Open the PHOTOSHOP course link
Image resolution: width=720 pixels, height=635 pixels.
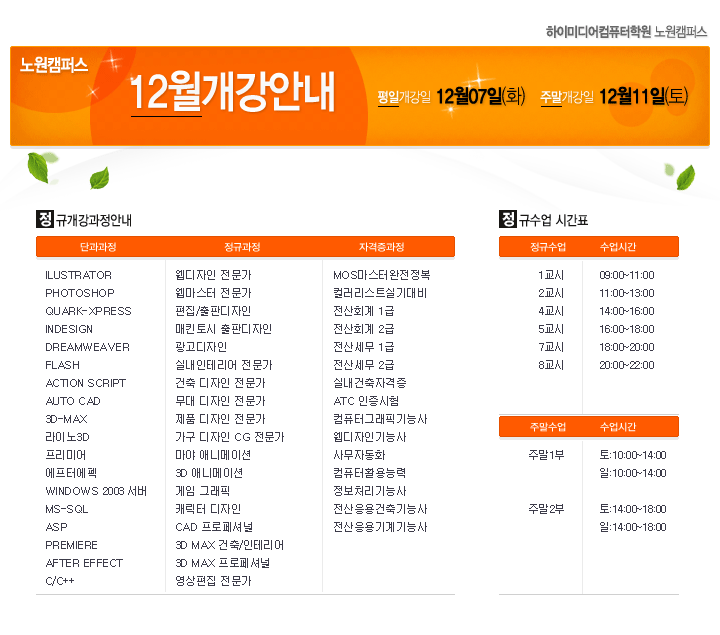[80, 293]
